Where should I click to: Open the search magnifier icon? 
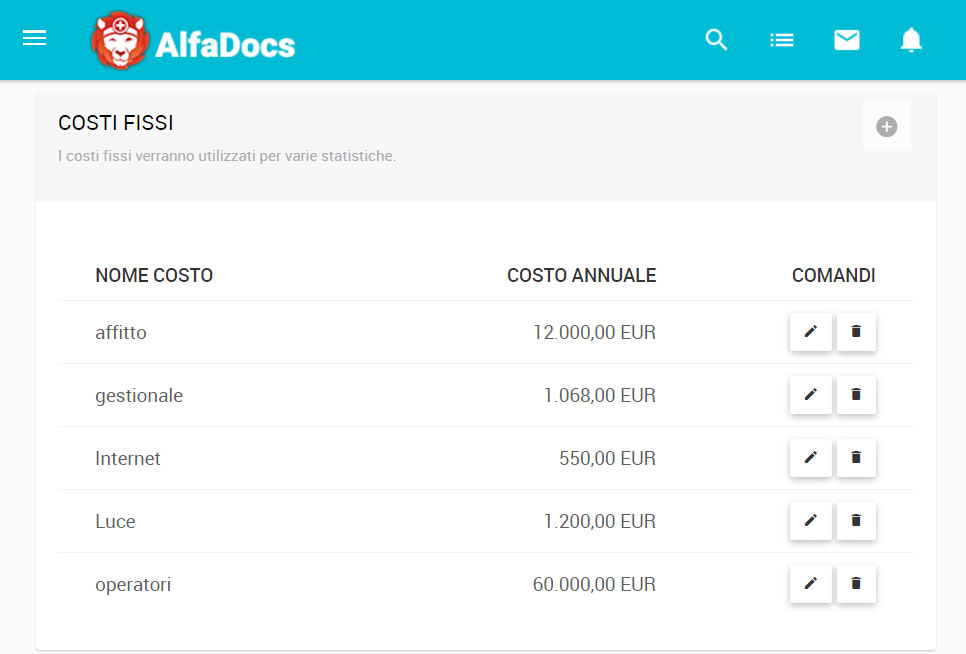716,40
